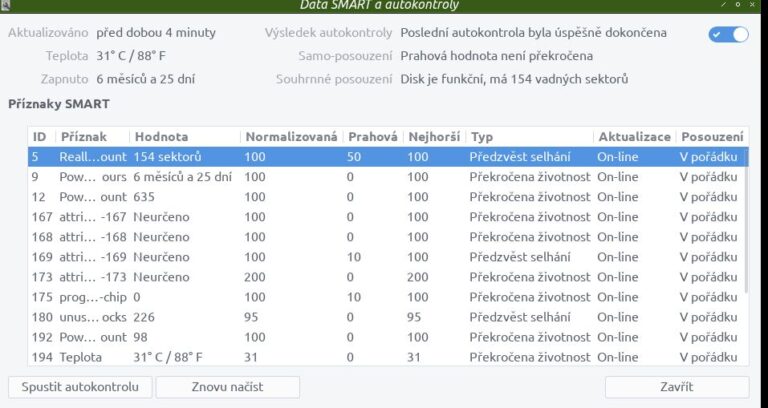The width and height of the screenshot is (768, 408).
Task: Close window via titlebar X icon
Action: [x=752, y=4]
